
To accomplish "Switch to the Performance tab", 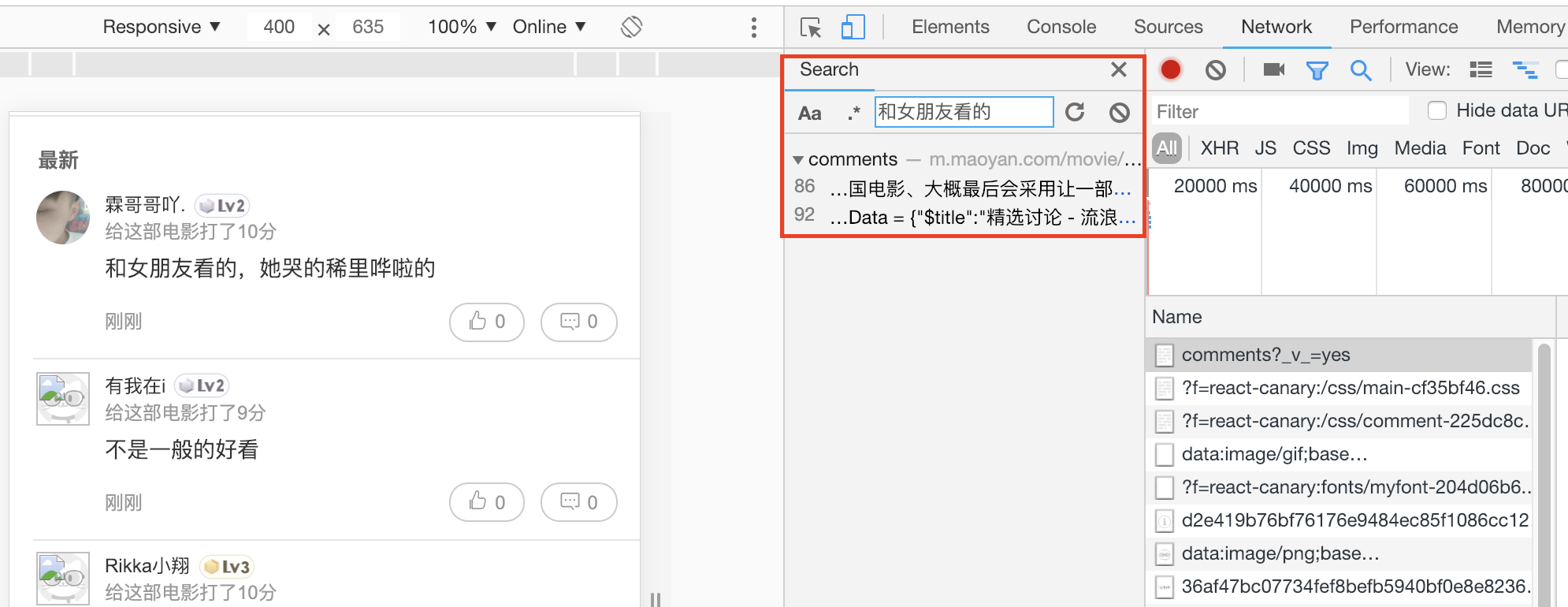I will [x=1404, y=27].
